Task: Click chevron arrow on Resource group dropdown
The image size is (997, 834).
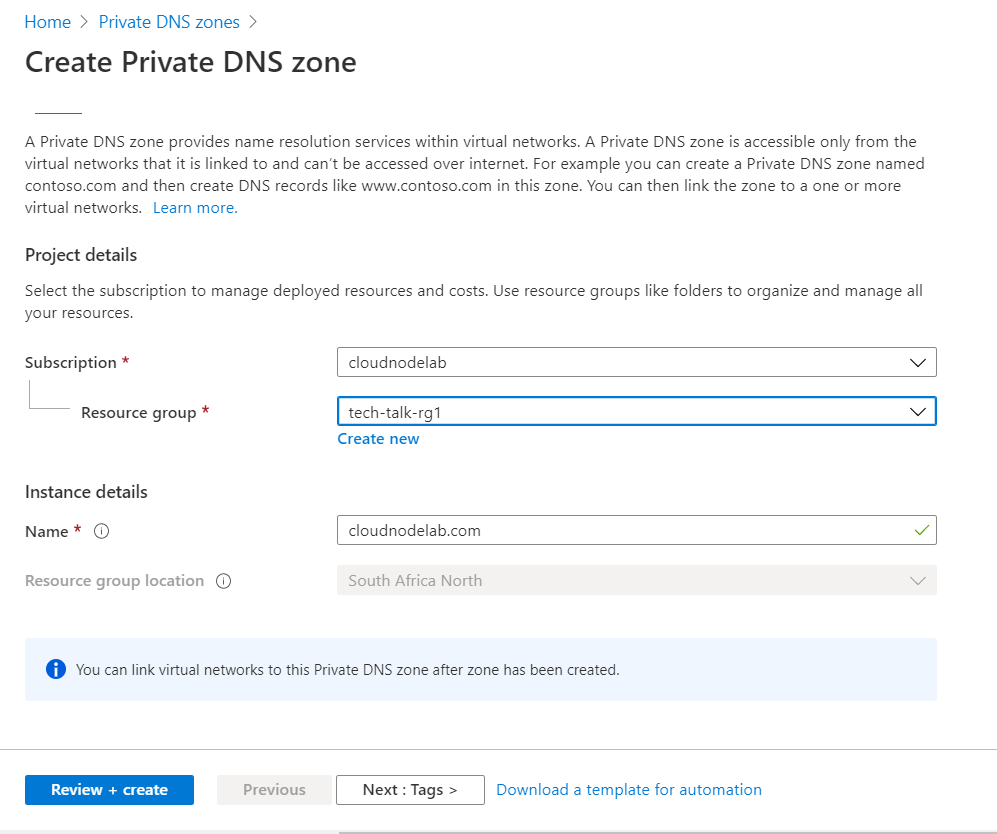Action: pyautogui.click(x=918, y=412)
